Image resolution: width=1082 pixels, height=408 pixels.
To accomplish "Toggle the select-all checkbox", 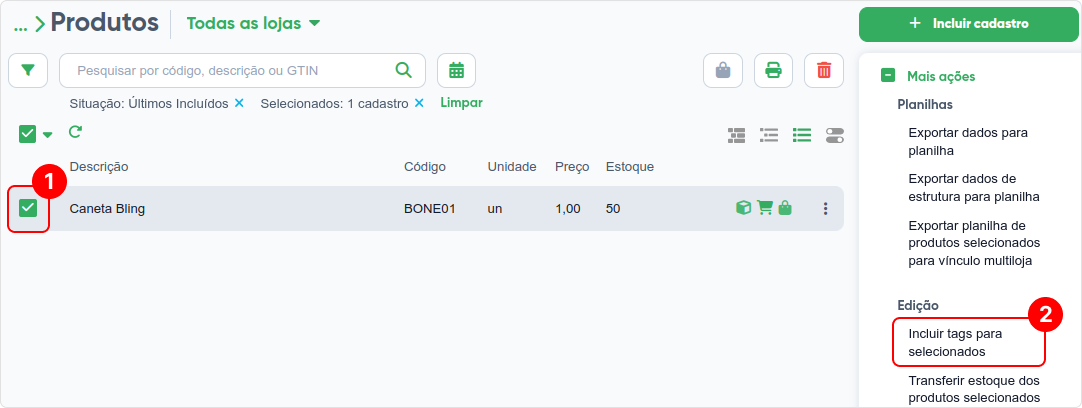I will [x=27, y=134].
